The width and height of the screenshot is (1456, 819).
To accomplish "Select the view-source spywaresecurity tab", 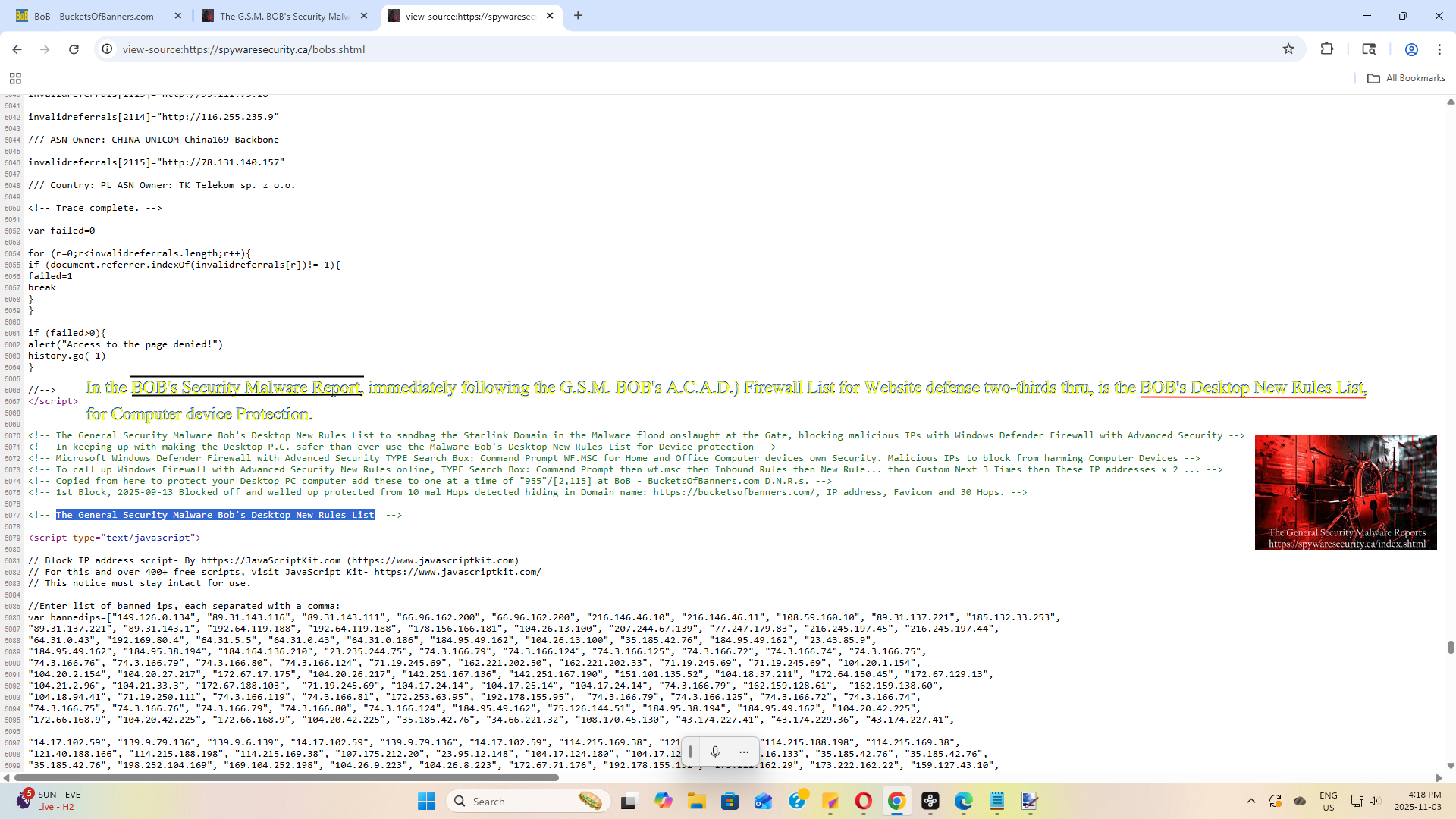I will pyautogui.click(x=469, y=16).
